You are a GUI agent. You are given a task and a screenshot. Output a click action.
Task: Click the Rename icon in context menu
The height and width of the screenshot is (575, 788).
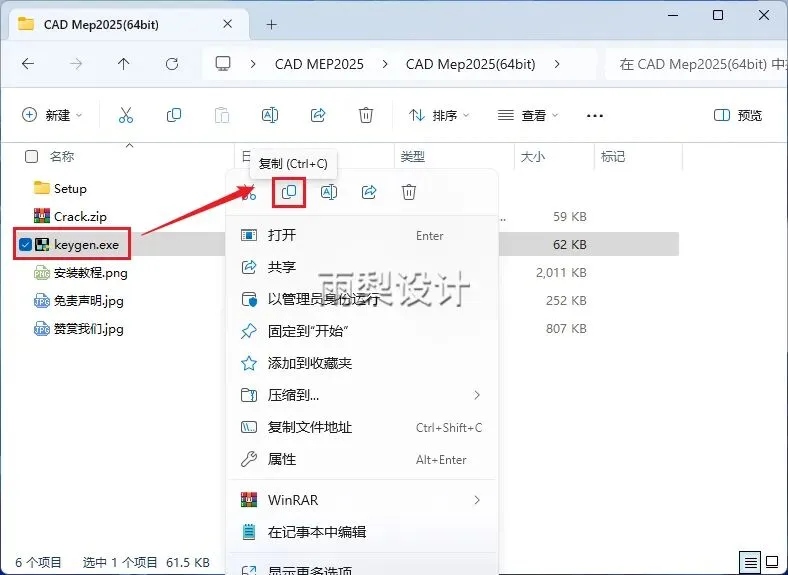pos(329,192)
